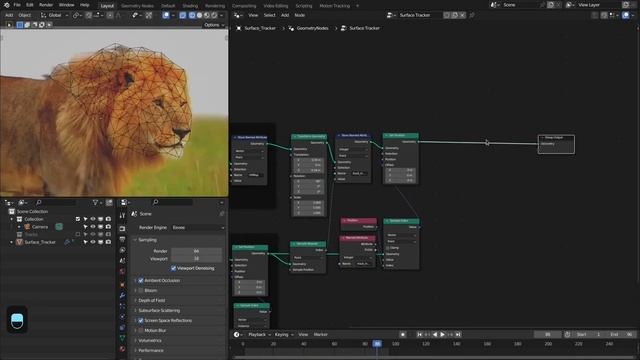The width and height of the screenshot is (640, 360).
Task: Toggle exclude checkbox for Collection
Action: (78, 219)
